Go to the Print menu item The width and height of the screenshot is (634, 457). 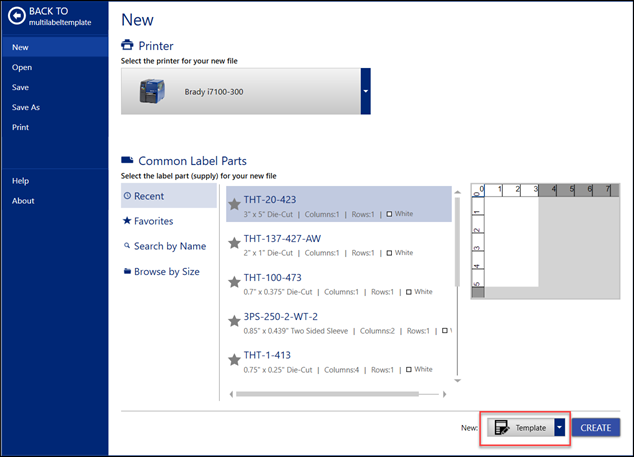[x=20, y=127]
